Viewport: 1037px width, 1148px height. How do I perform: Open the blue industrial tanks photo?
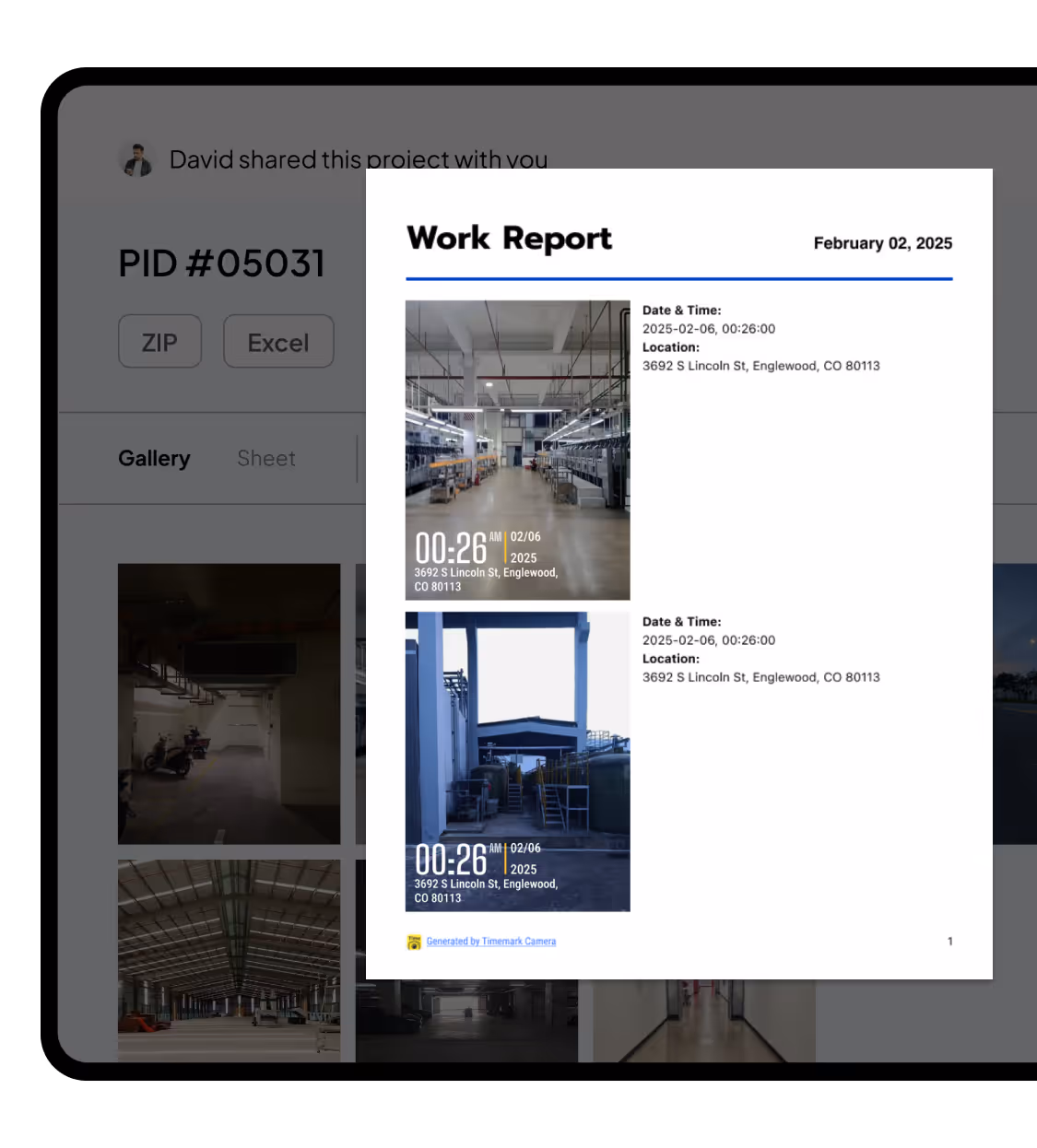[517, 761]
